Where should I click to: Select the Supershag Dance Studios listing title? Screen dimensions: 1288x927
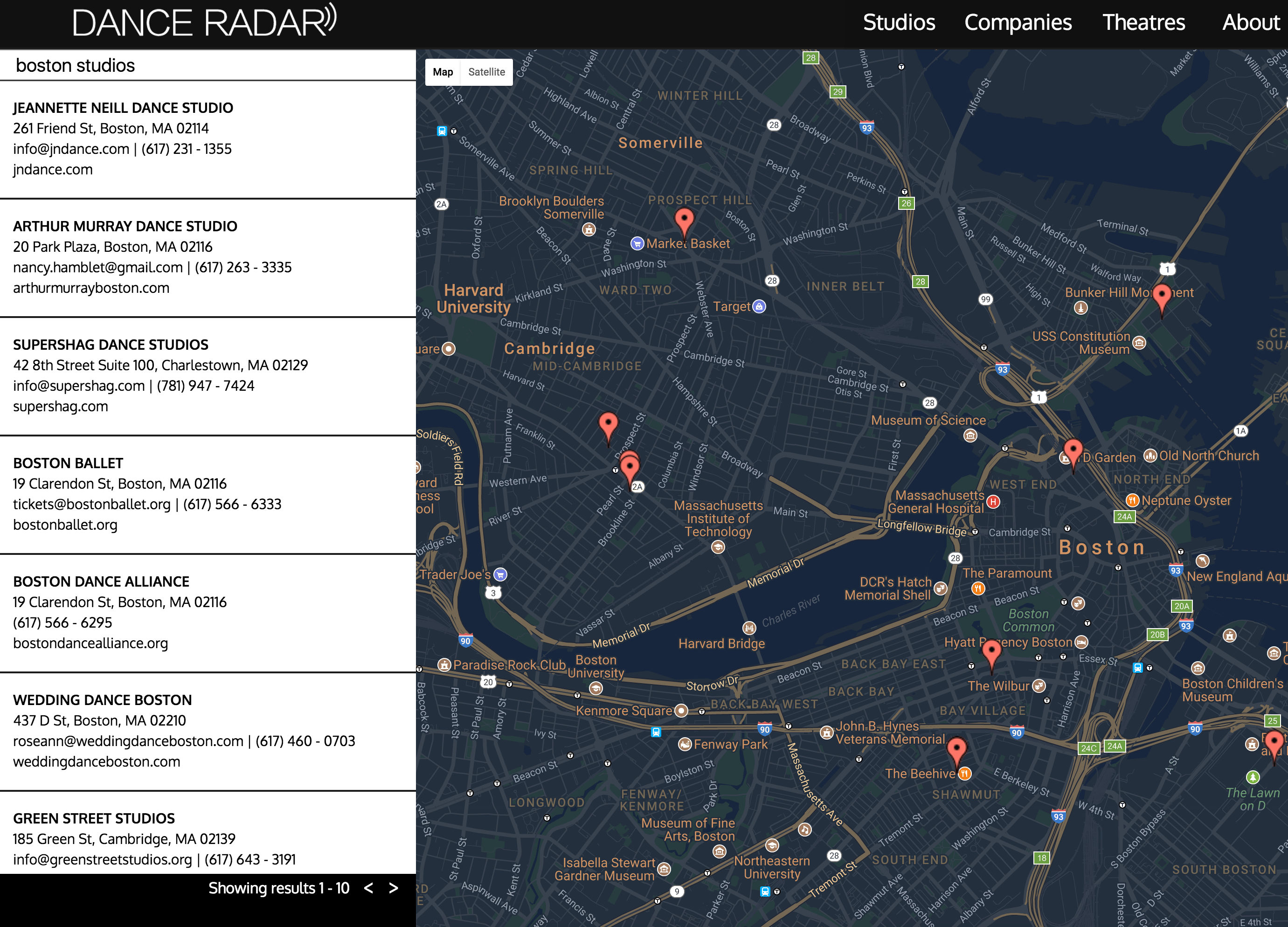[111, 345]
